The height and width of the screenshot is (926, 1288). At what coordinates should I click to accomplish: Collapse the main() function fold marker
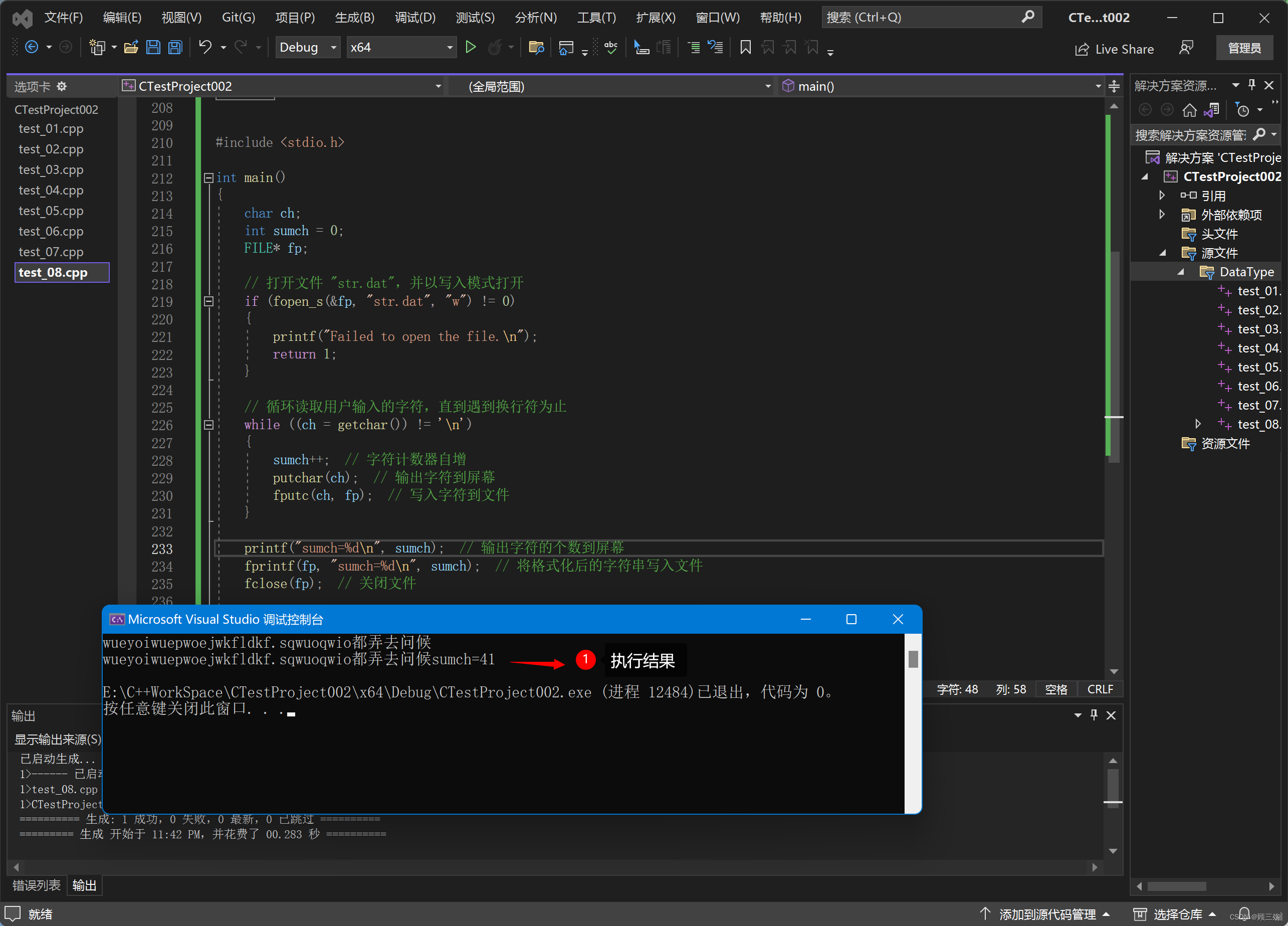208,178
